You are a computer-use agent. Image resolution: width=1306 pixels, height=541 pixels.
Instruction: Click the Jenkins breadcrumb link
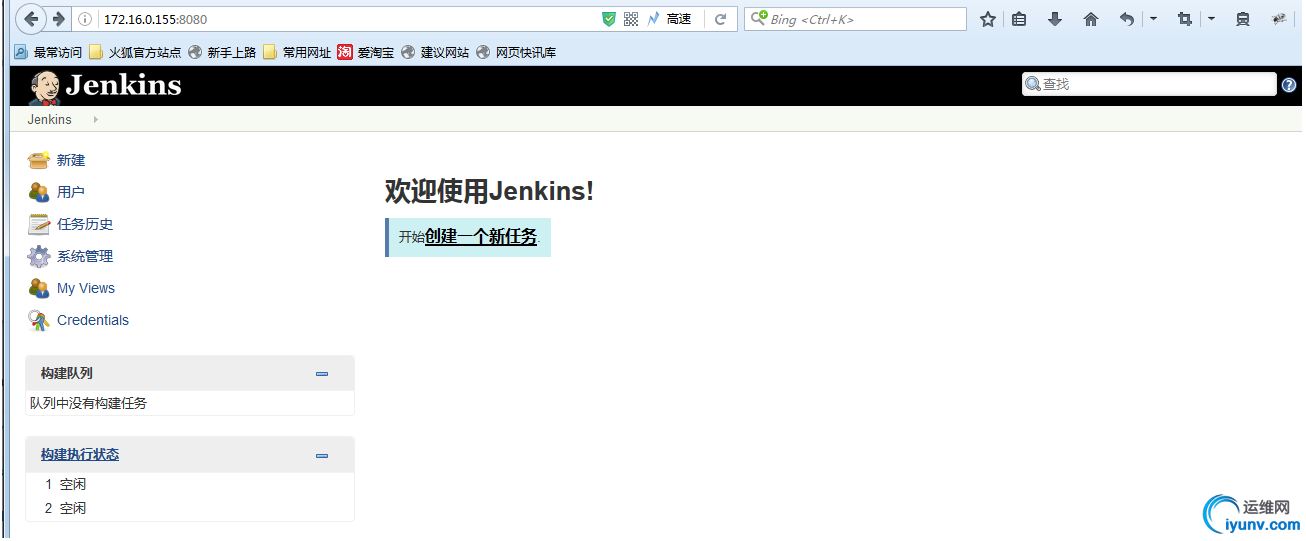50,119
